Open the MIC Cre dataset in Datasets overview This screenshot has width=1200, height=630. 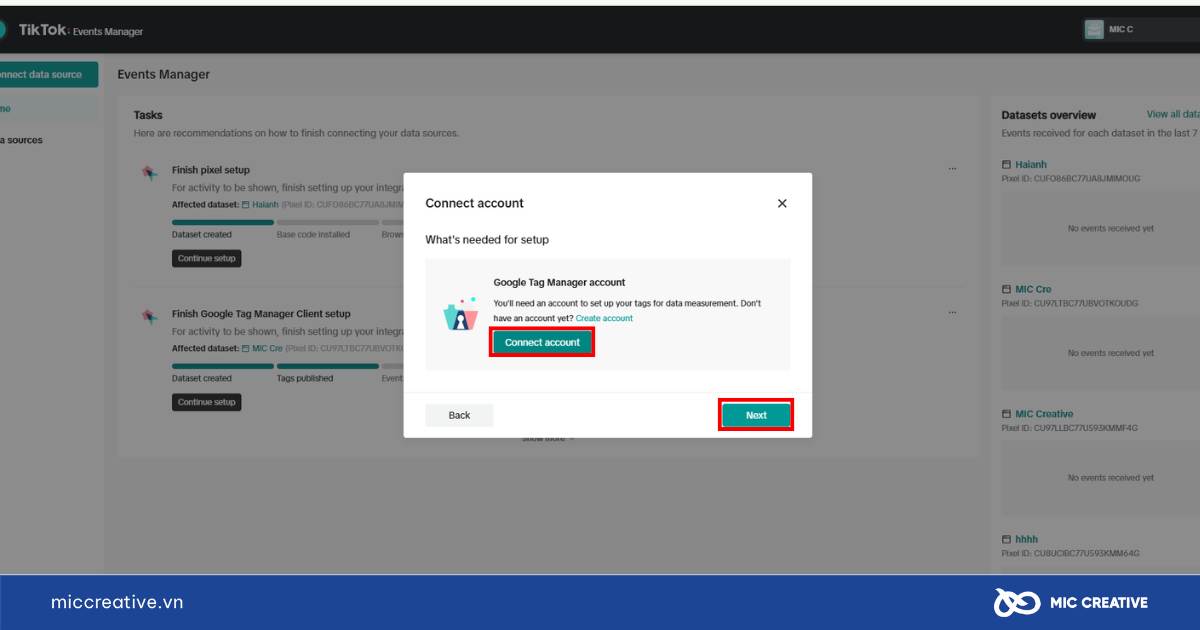tap(1033, 289)
